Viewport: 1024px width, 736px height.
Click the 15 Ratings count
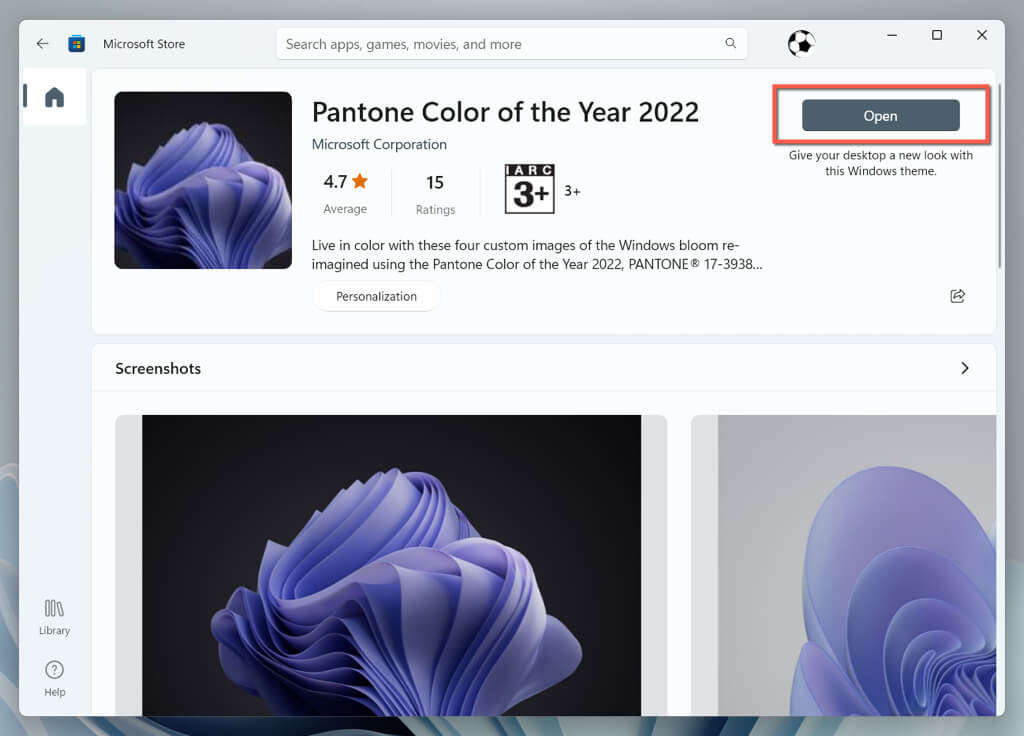point(435,182)
